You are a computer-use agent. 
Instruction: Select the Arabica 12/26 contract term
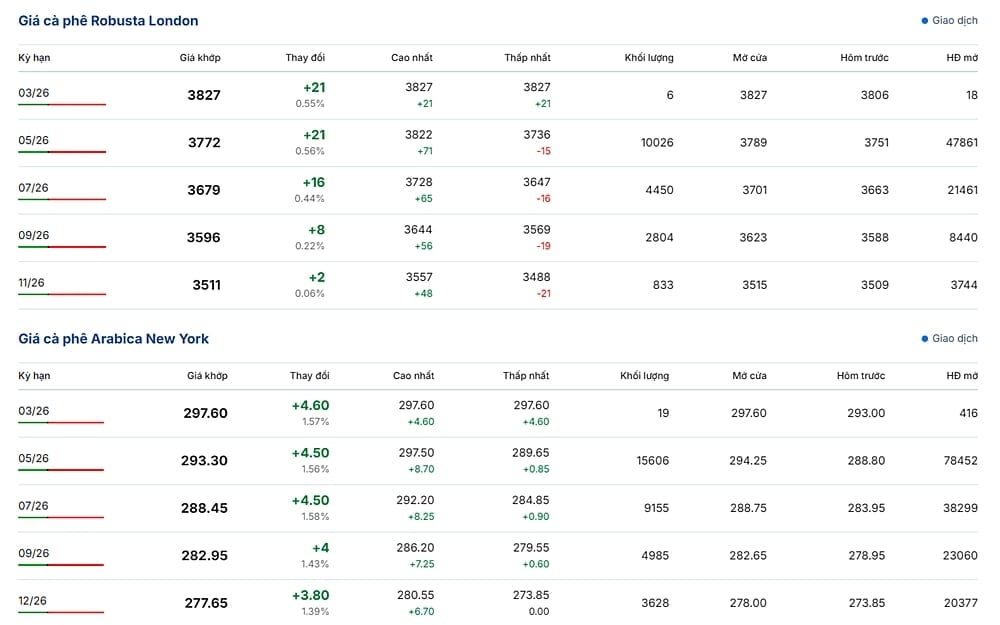[x=34, y=601]
